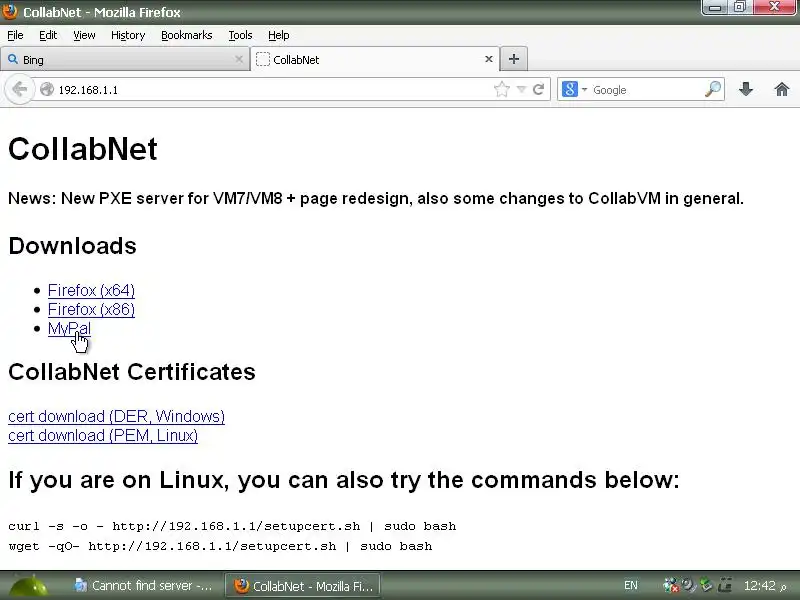Click the Start button in the taskbar
The width and height of the screenshot is (800, 600).
click(x=29, y=586)
